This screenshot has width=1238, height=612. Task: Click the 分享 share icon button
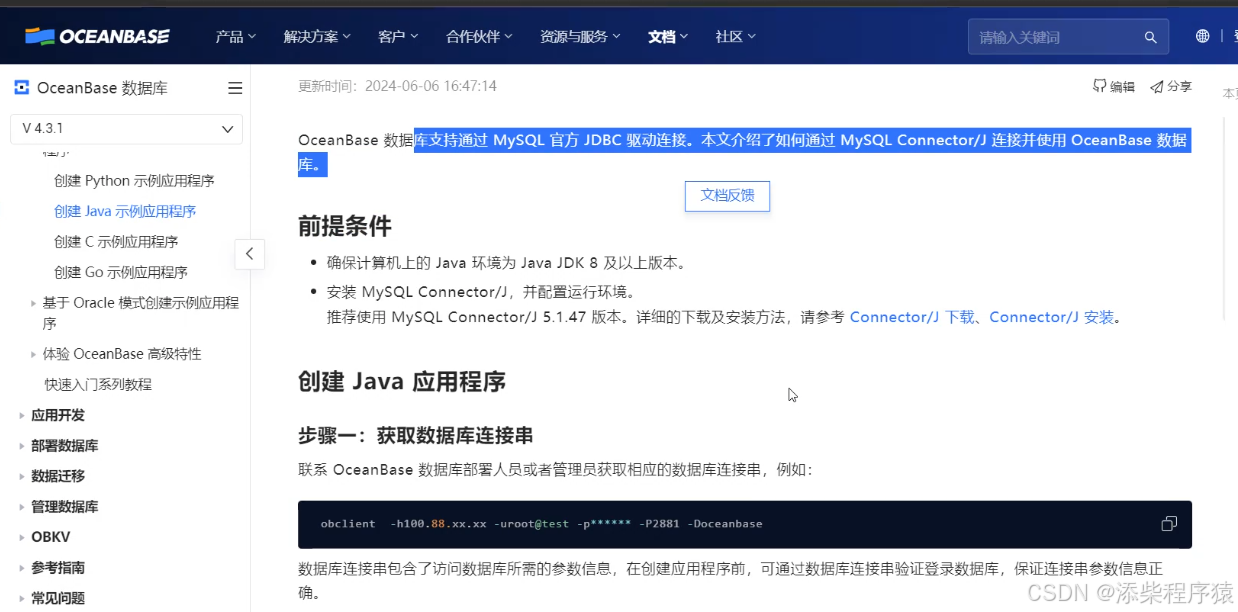[1171, 87]
